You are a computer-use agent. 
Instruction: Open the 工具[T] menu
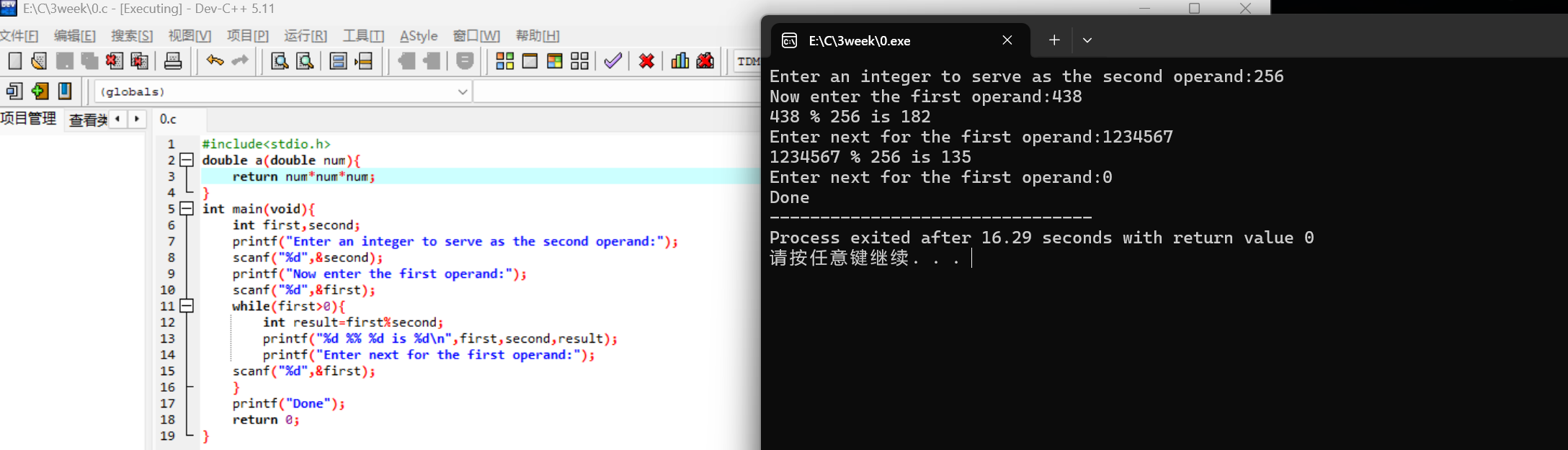pos(363,36)
